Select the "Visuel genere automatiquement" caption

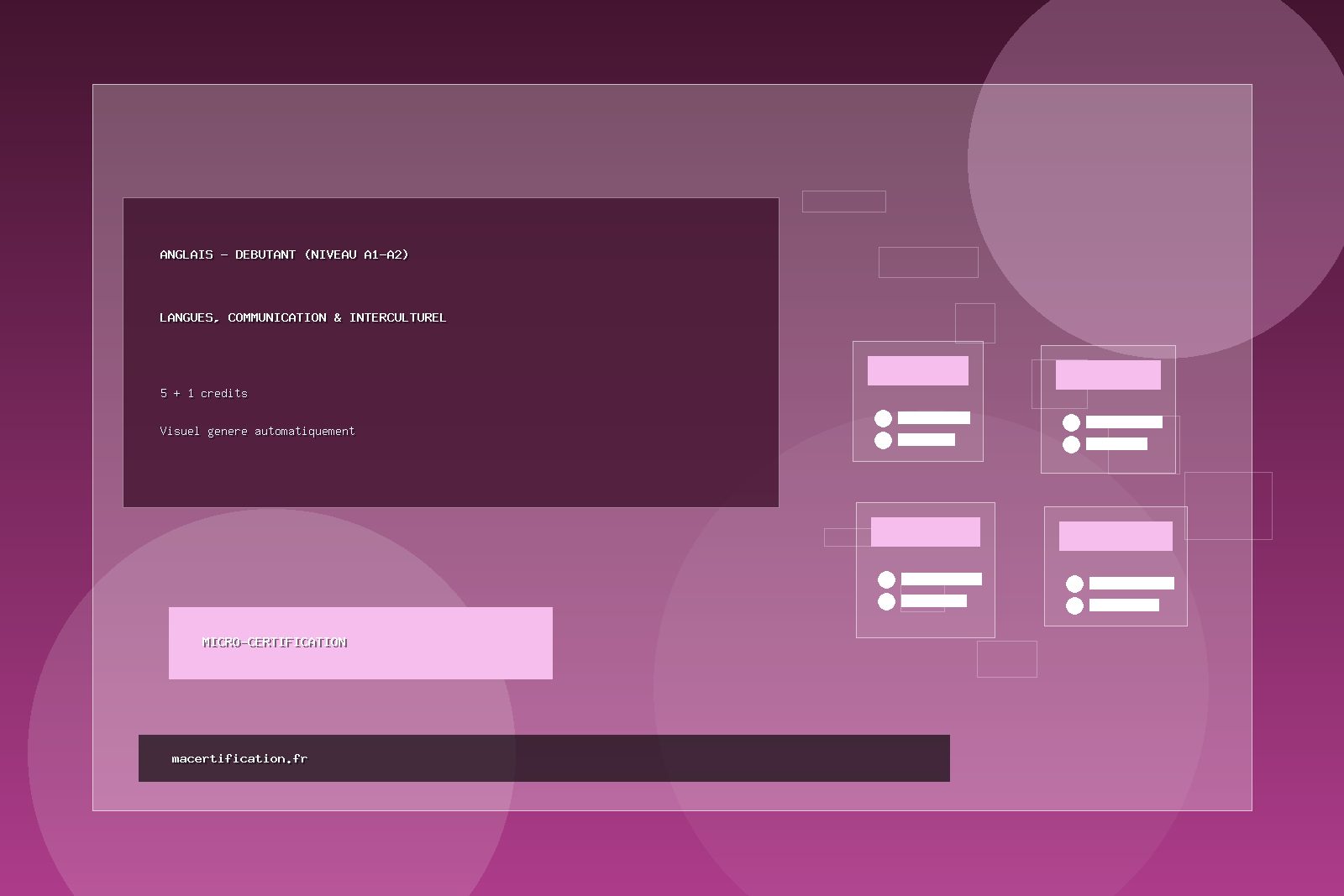click(x=257, y=431)
